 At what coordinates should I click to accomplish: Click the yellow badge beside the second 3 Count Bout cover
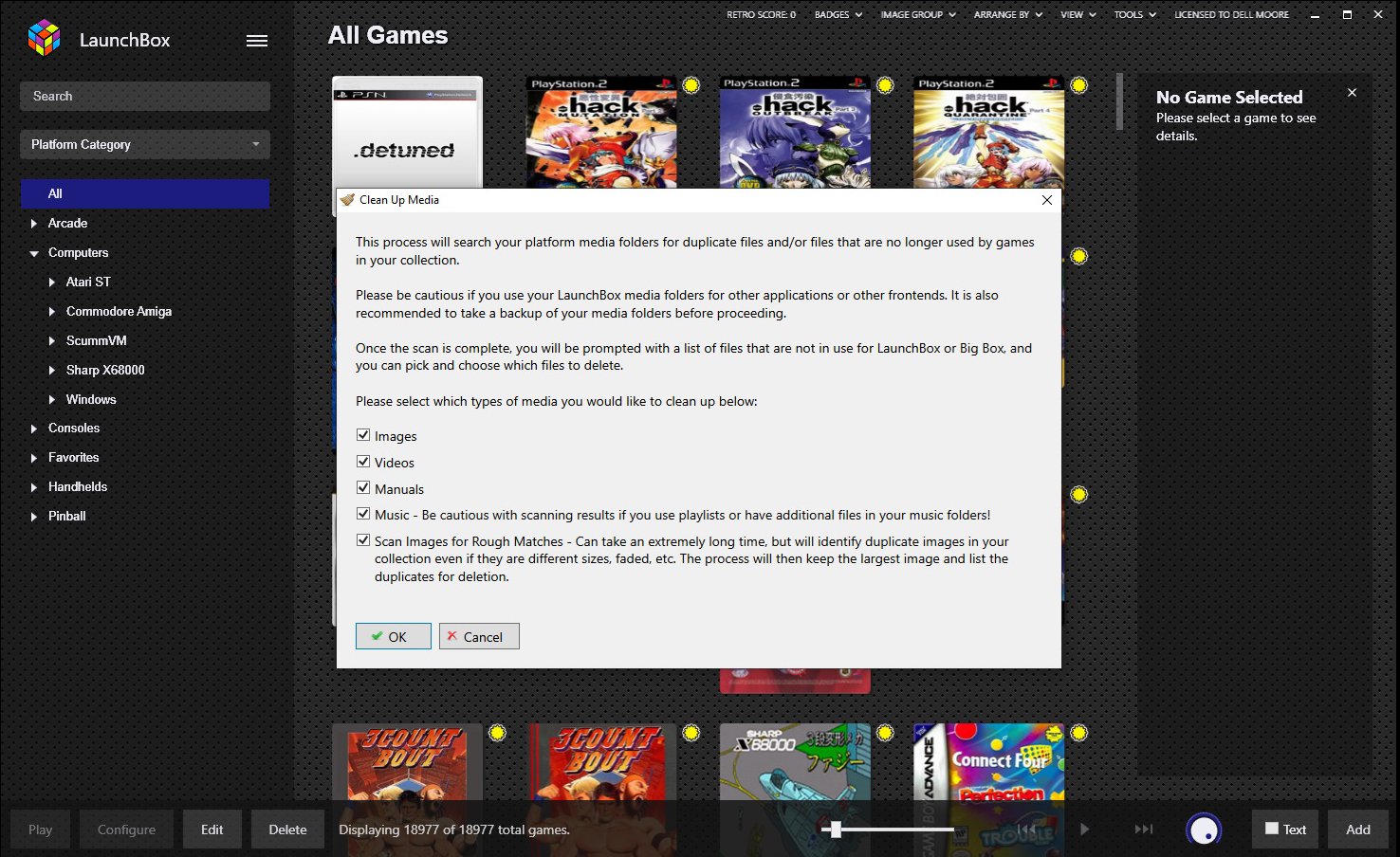pyautogui.click(x=691, y=733)
